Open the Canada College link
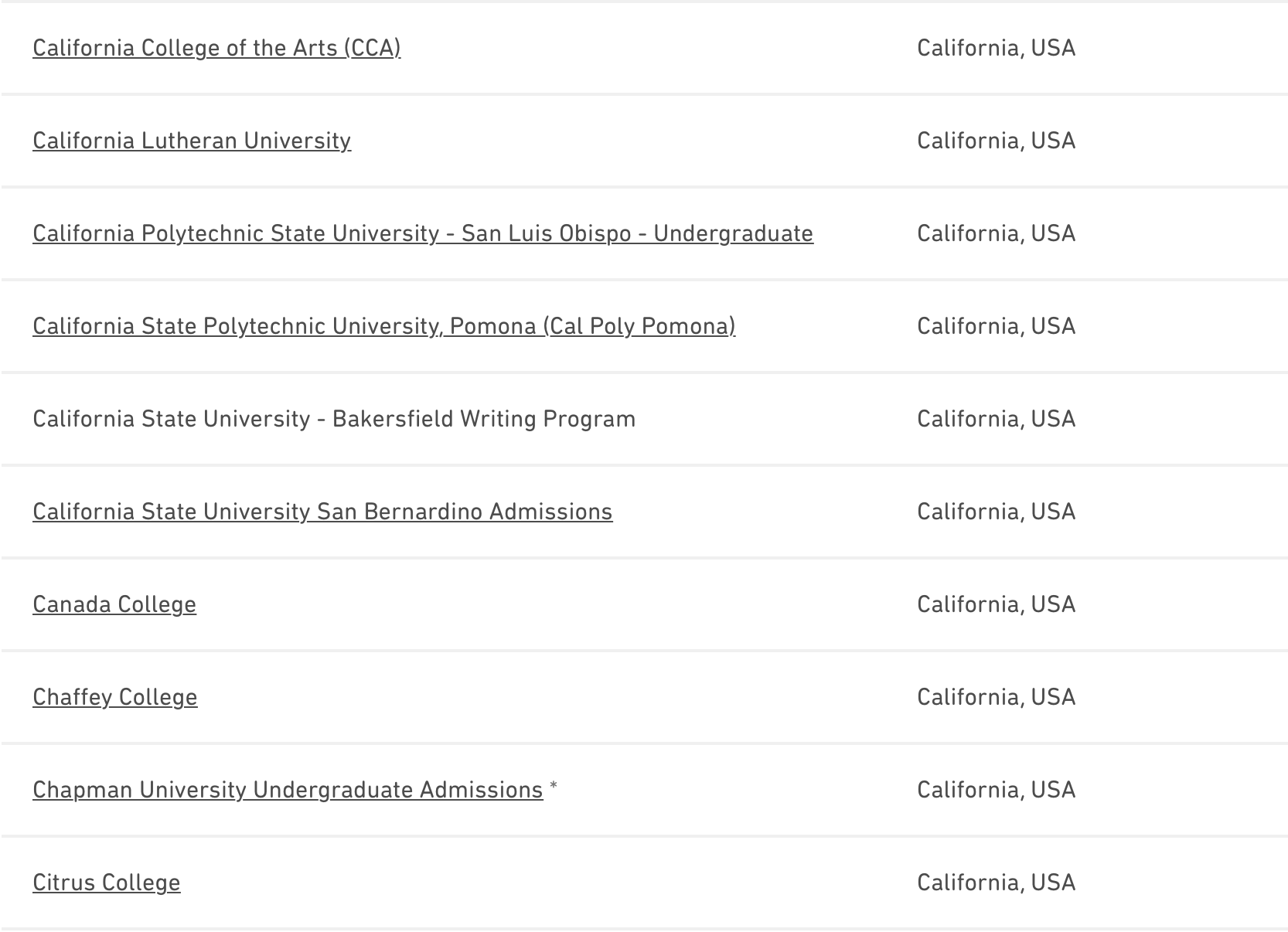Screen dimensions: 1288x932 [114, 604]
